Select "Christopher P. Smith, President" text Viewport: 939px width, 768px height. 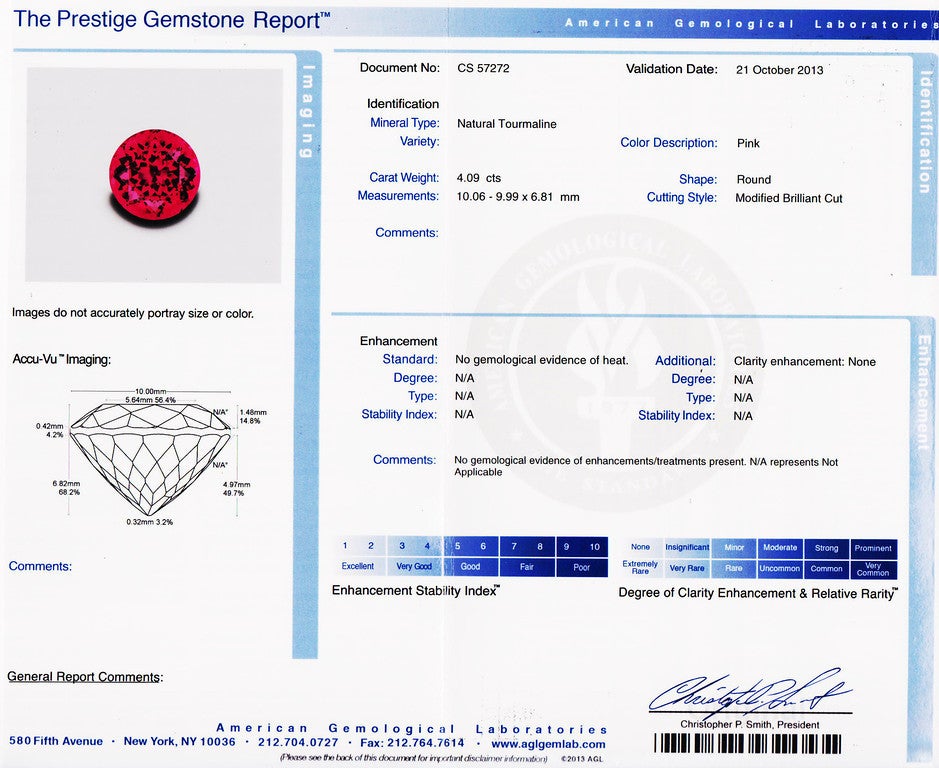tap(750, 725)
